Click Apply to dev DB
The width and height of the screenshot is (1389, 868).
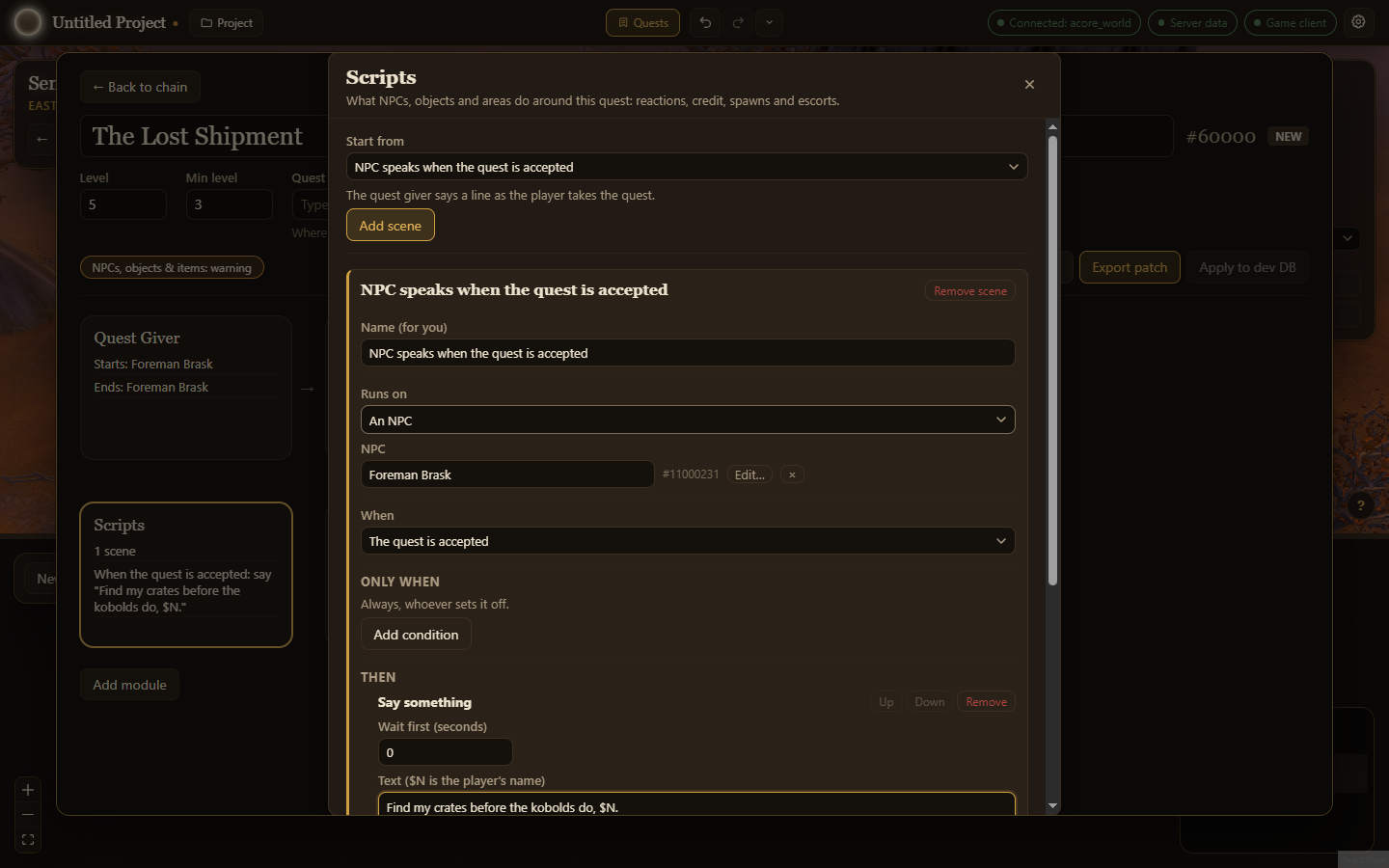point(1247,267)
